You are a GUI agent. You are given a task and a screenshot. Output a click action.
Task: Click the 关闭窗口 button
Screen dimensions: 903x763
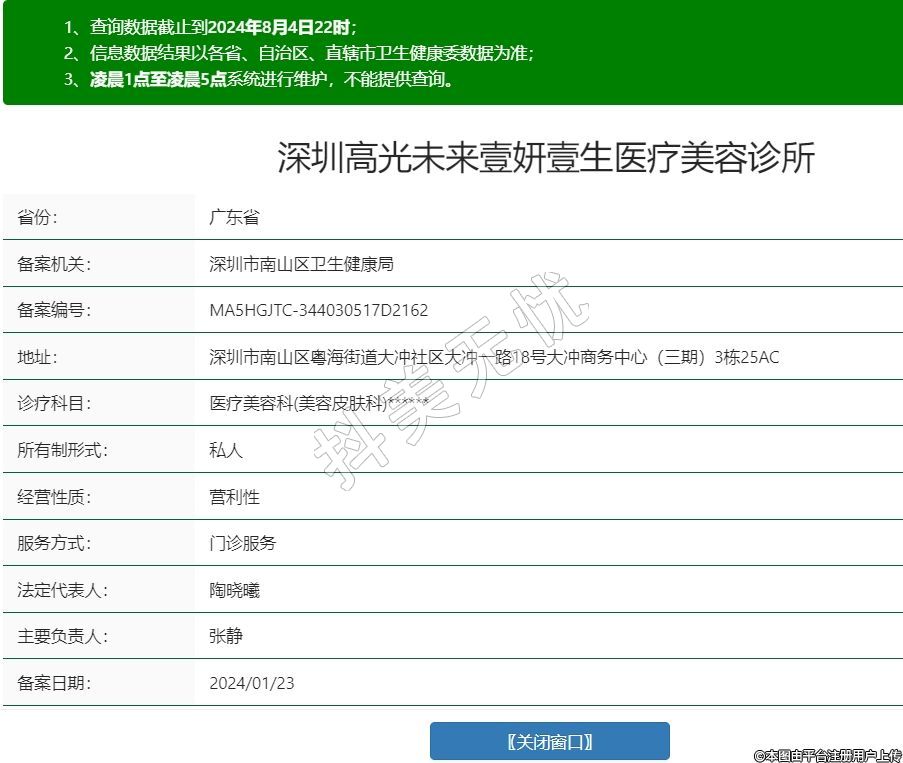(549, 741)
